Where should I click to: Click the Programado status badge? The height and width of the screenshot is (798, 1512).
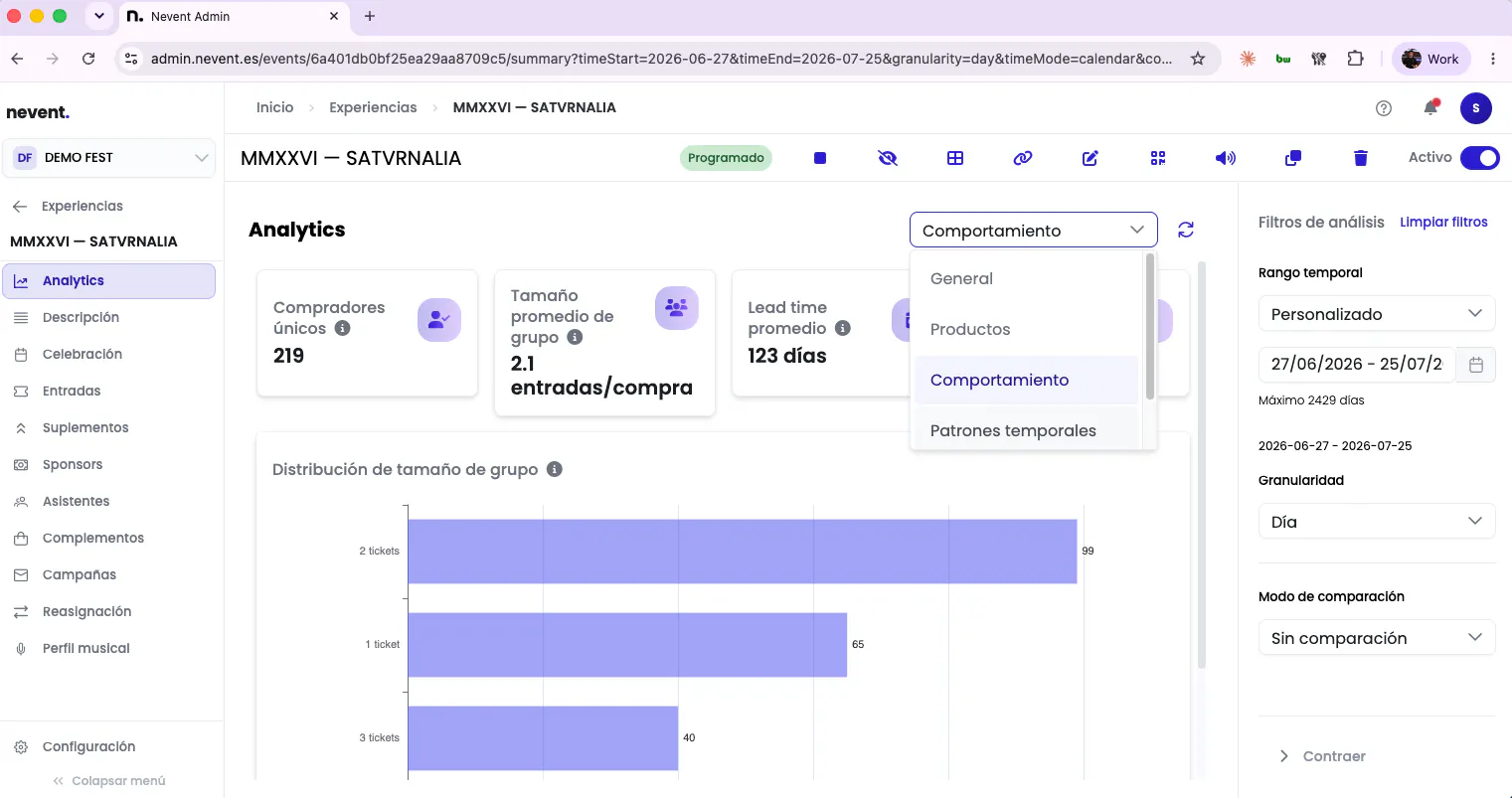(726, 158)
